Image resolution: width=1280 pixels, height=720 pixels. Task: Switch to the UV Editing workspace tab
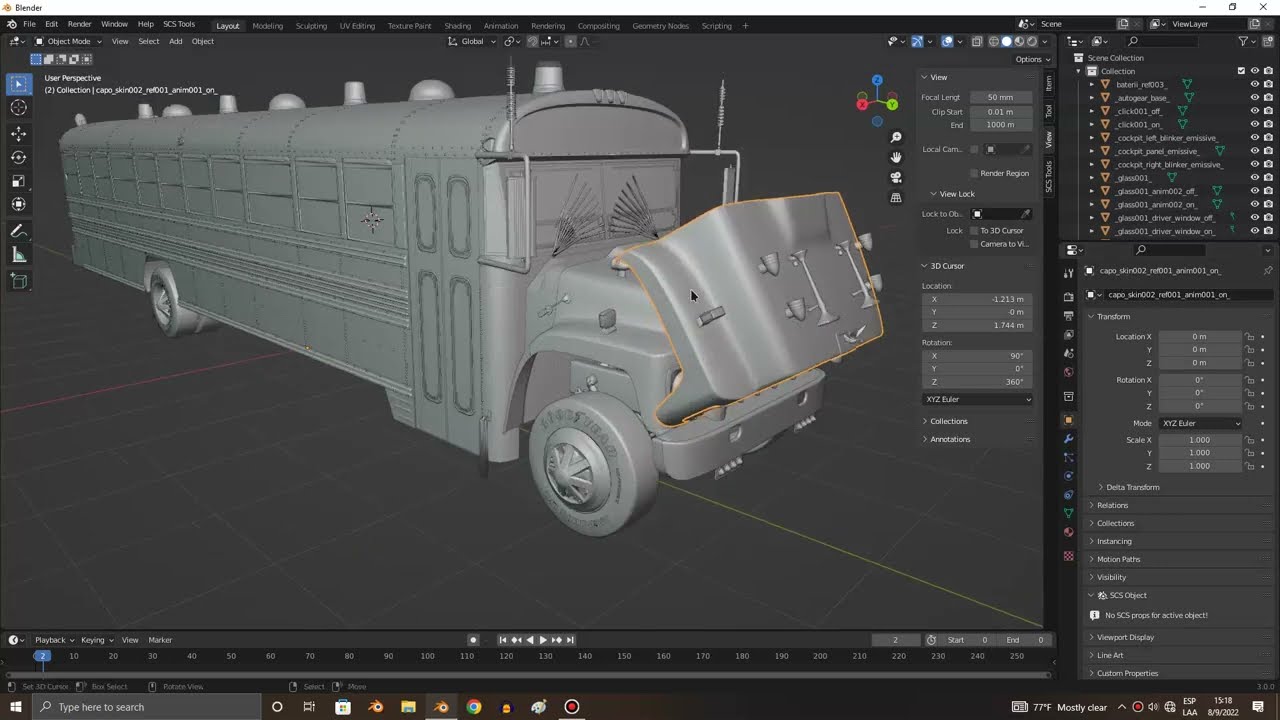(x=357, y=26)
